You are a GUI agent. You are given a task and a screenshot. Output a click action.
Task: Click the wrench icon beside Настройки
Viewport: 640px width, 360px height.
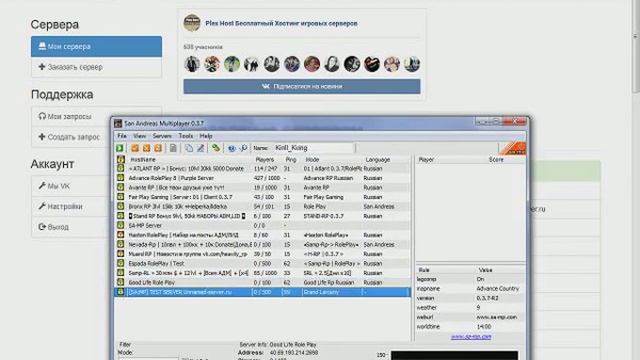pos(42,206)
